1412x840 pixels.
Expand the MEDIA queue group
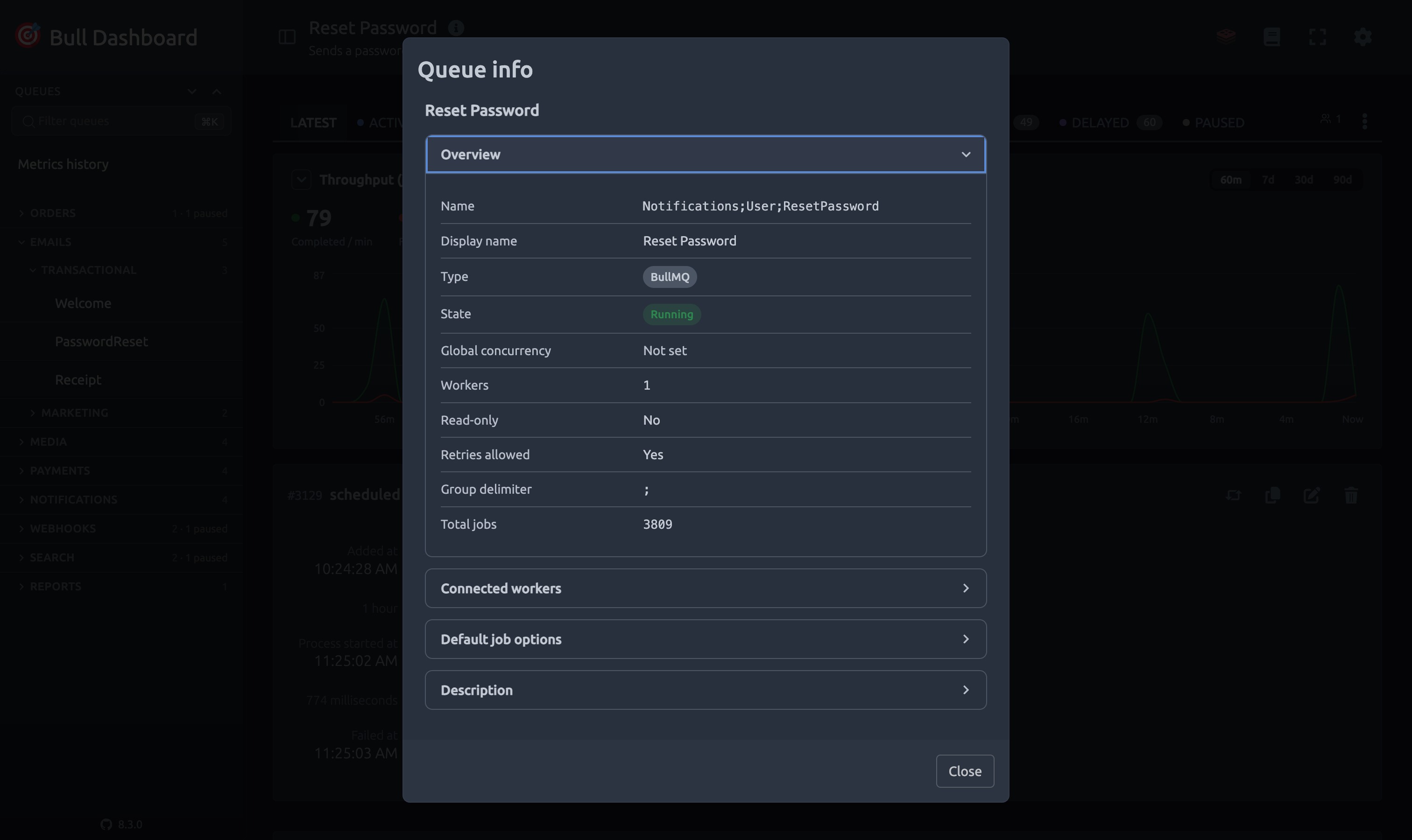121,441
